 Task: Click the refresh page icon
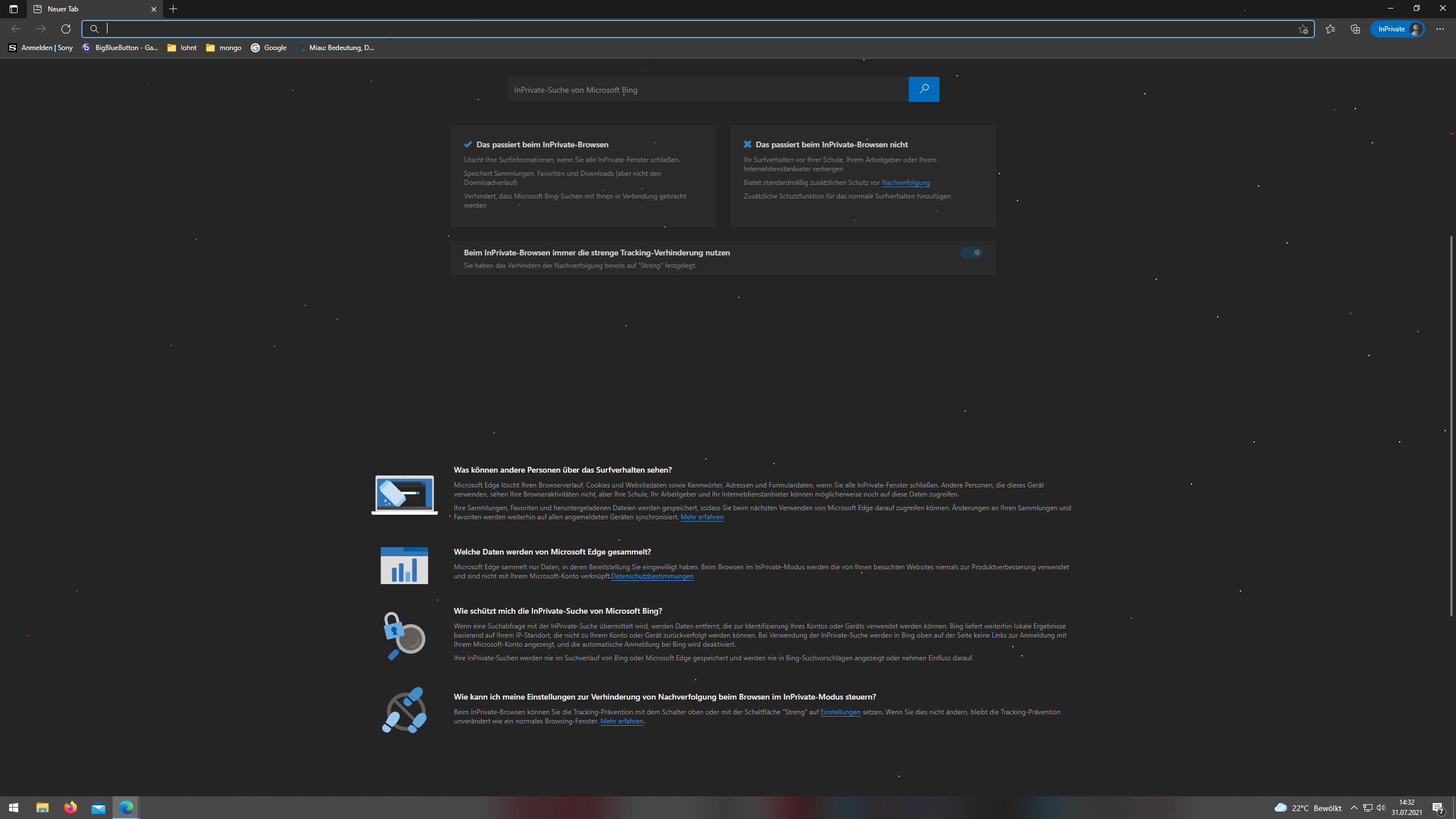[66, 29]
